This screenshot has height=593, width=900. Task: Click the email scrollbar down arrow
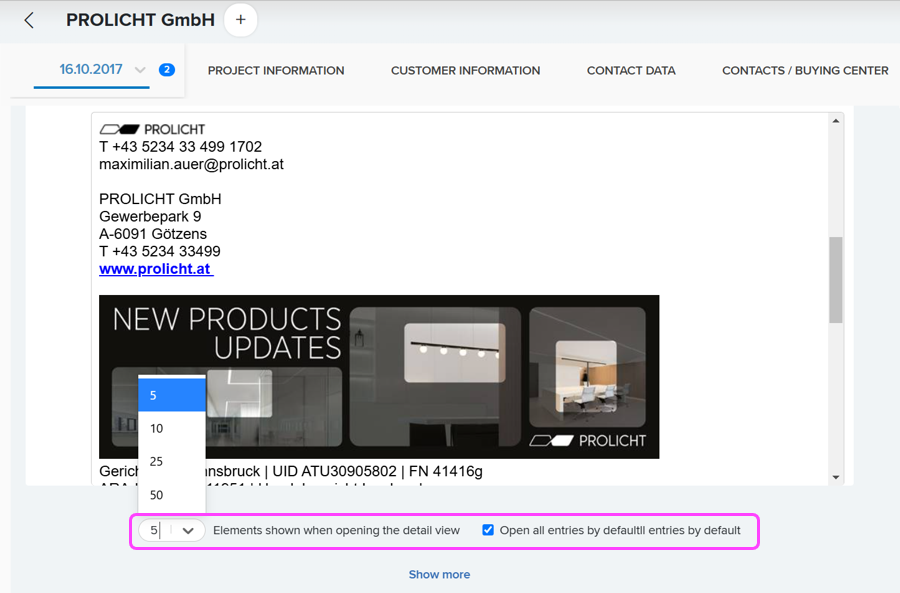tap(836, 477)
